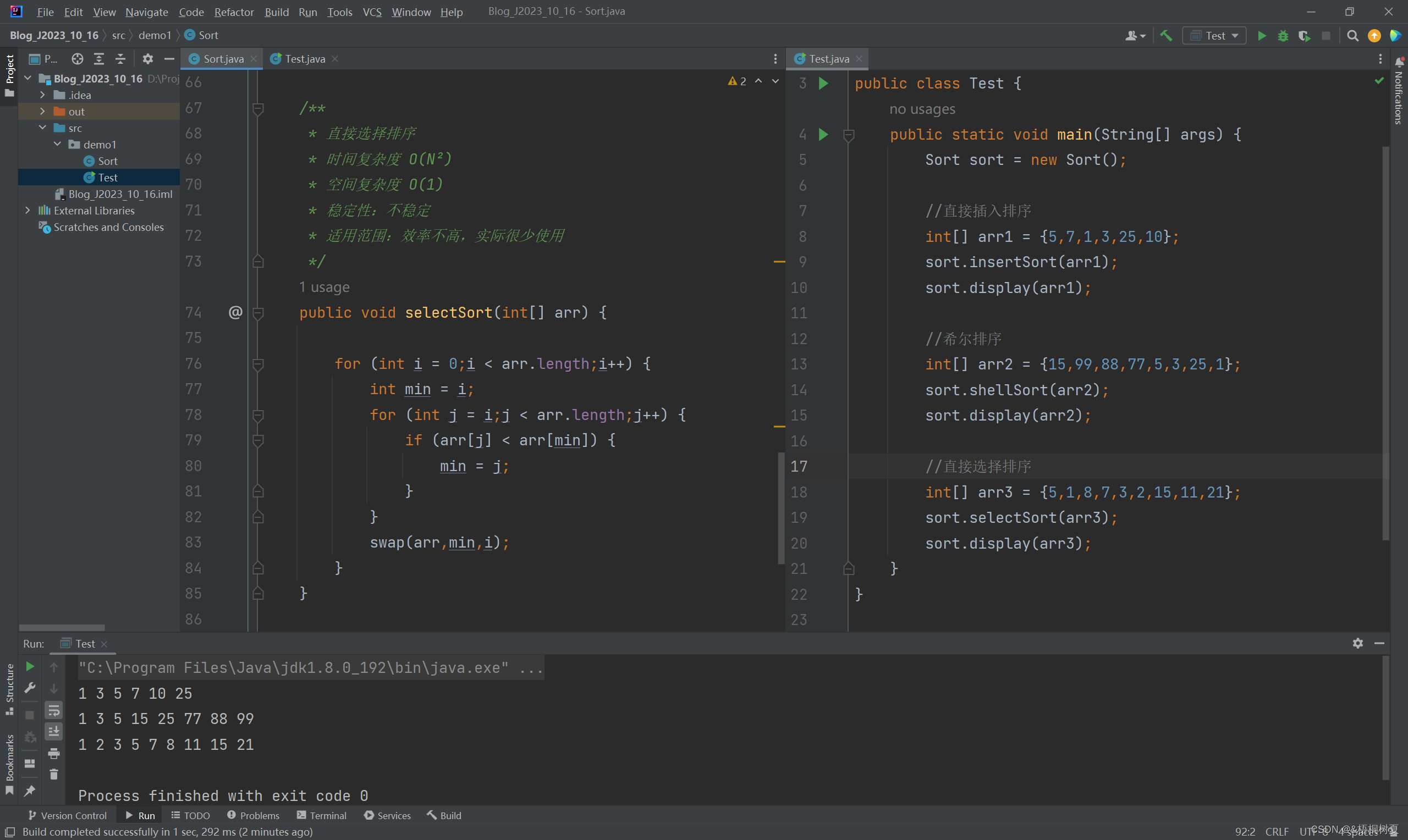1408x840 pixels.
Task: Select Blog_J2023_10_16.iml file
Action: [113, 194]
